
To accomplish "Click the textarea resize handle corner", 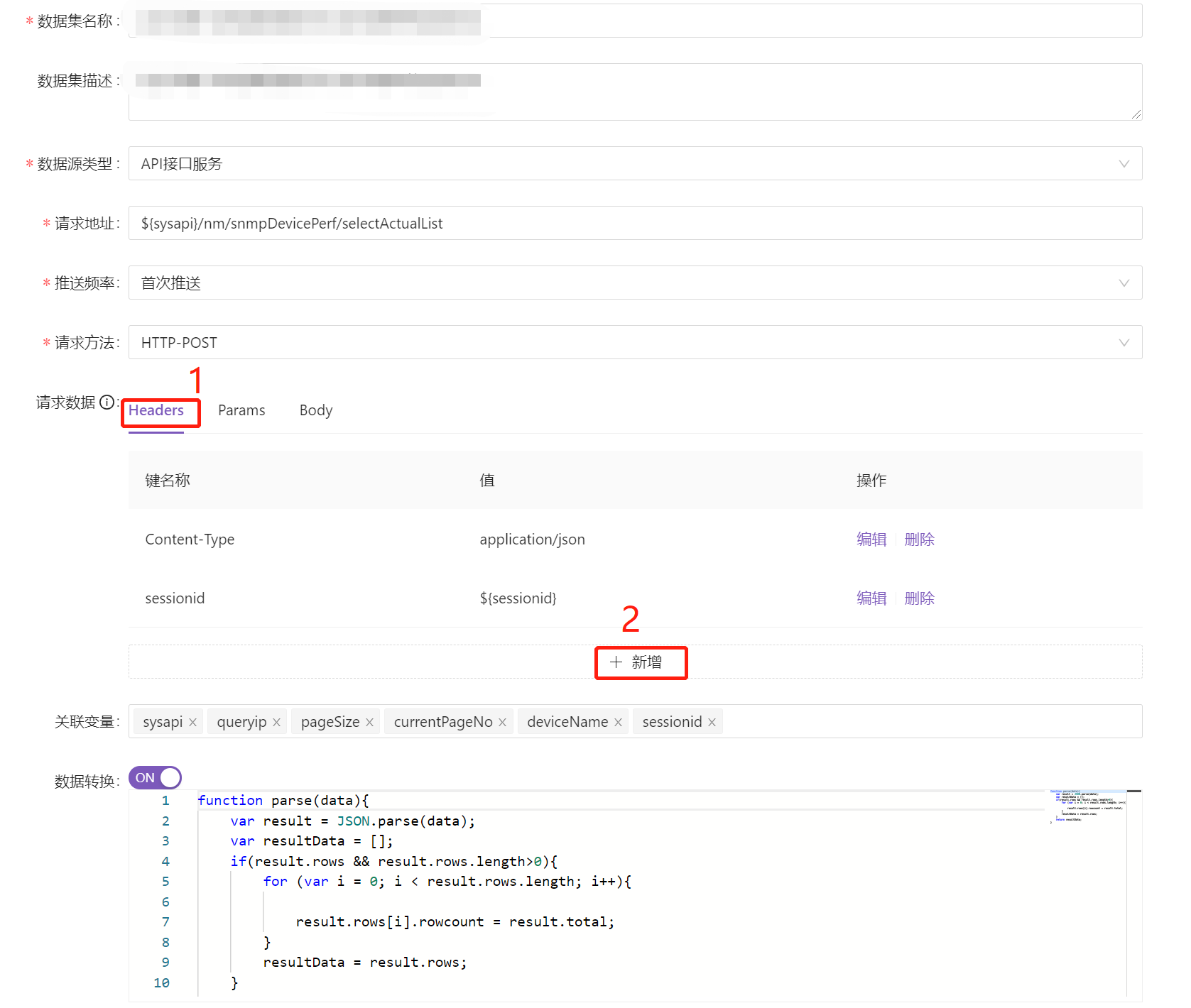I will (1136, 114).
